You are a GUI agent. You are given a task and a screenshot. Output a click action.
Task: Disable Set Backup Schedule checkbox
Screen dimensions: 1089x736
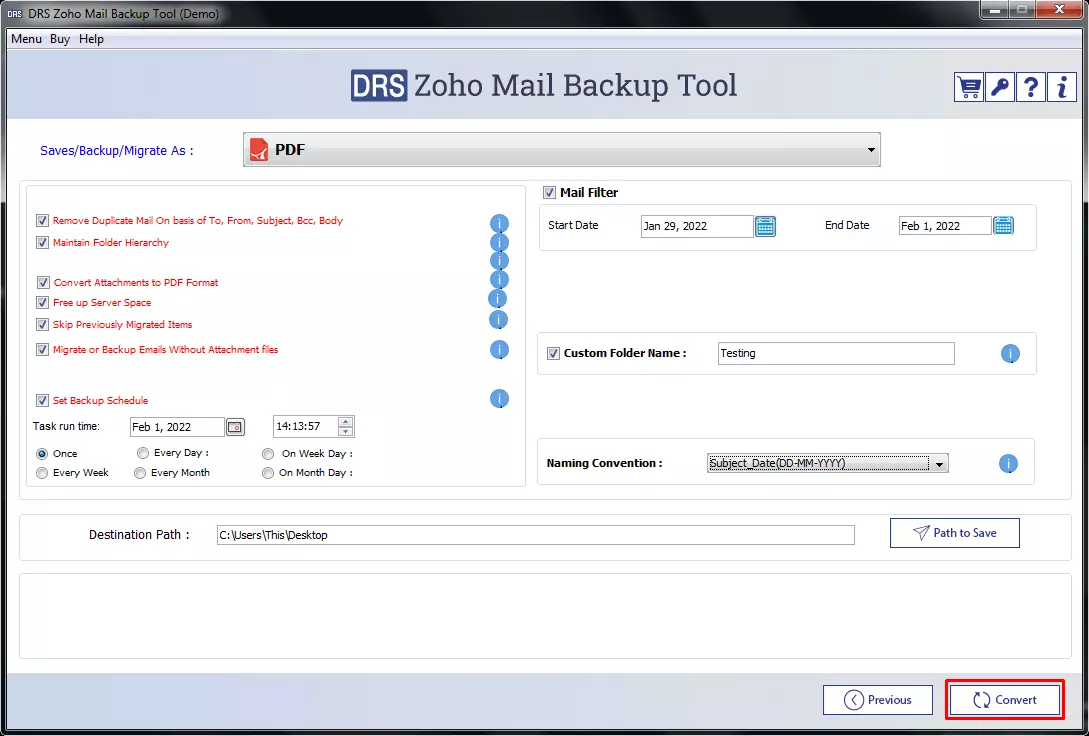pyautogui.click(x=42, y=401)
